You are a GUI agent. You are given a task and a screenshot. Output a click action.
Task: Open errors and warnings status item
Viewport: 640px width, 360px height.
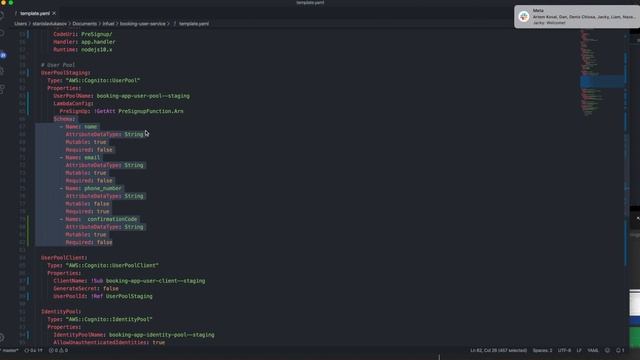point(58,350)
